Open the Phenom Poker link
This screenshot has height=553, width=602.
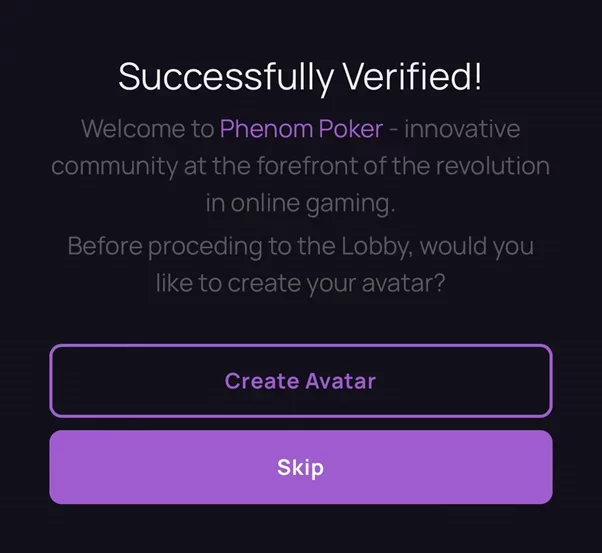[x=301, y=129]
